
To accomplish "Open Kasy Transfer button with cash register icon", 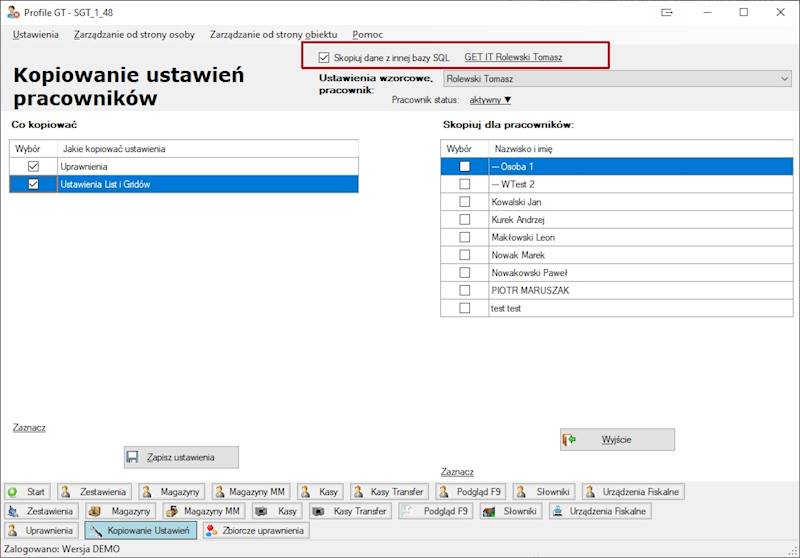I will (x=351, y=511).
